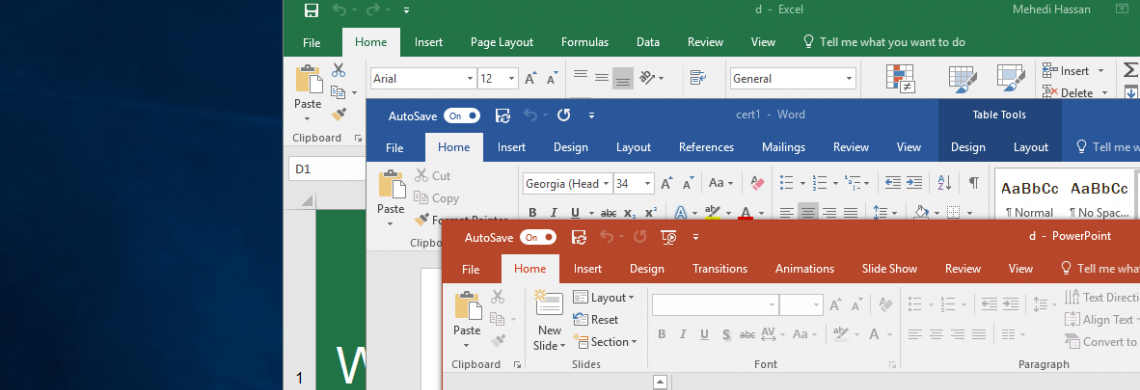Click Format Painter brush in Excel clipboard
Image resolution: width=1140 pixels, height=390 pixels.
(338, 114)
